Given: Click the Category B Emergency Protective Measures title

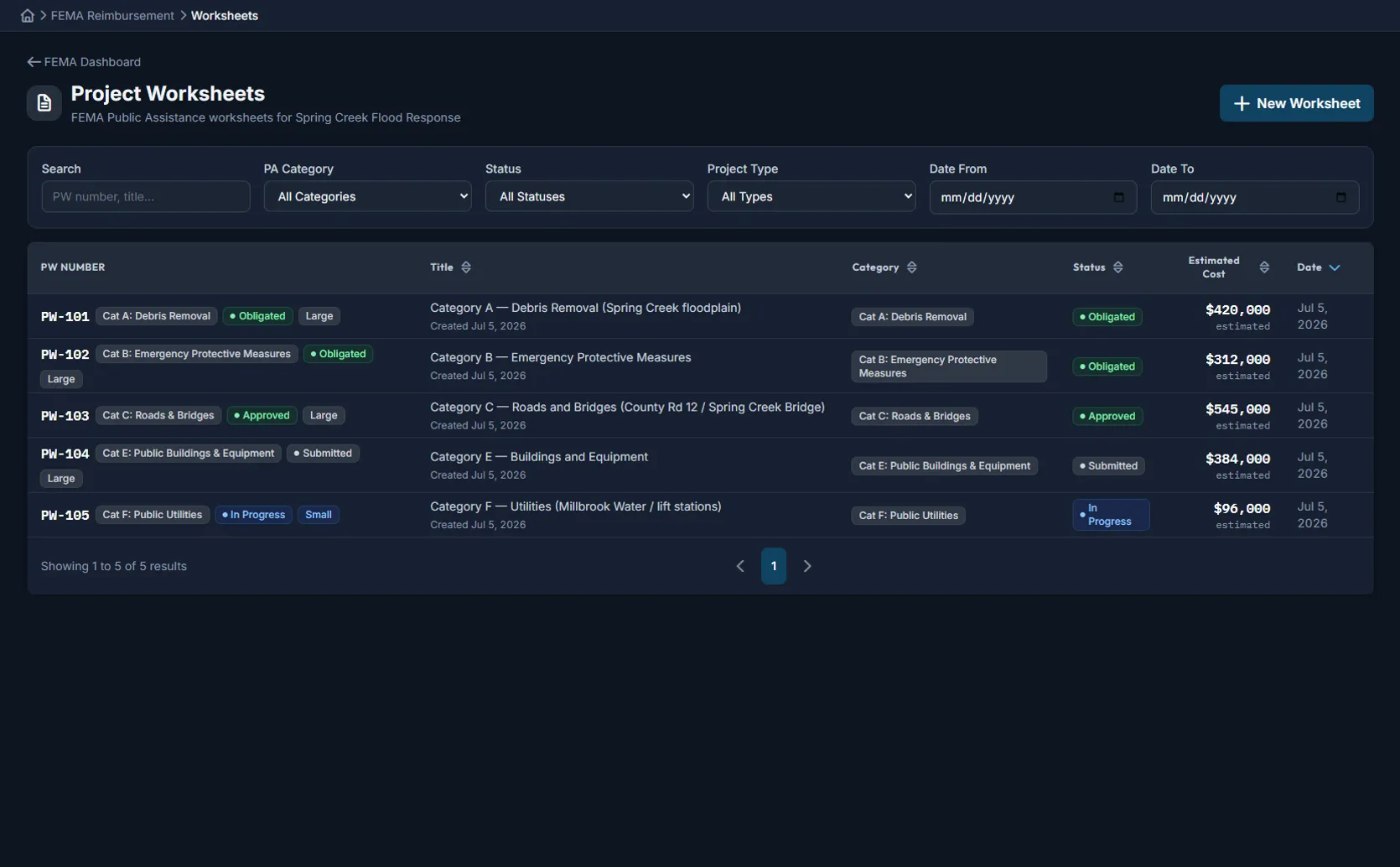Looking at the screenshot, I should tap(561, 357).
